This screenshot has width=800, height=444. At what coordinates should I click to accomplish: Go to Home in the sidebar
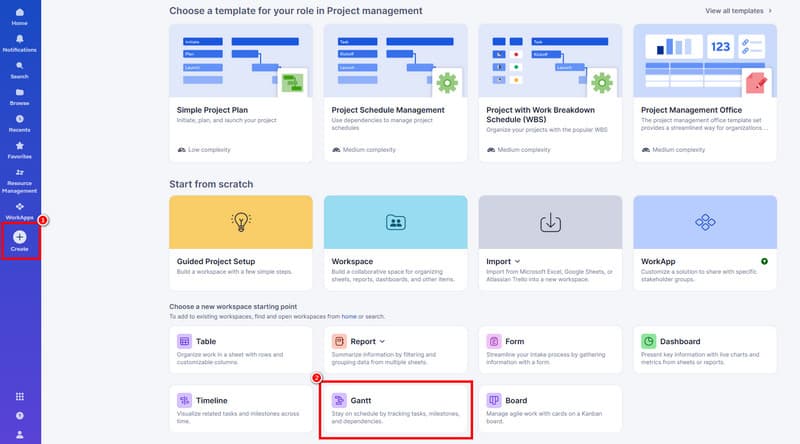coord(19,16)
